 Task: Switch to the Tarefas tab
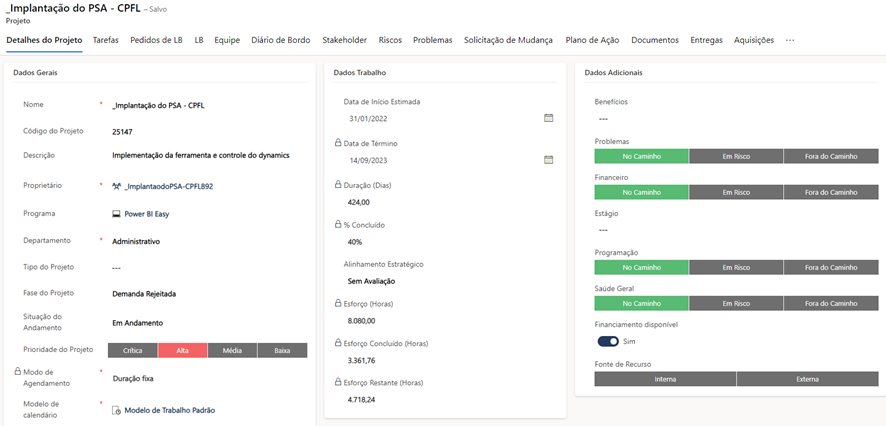click(x=106, y=40)
